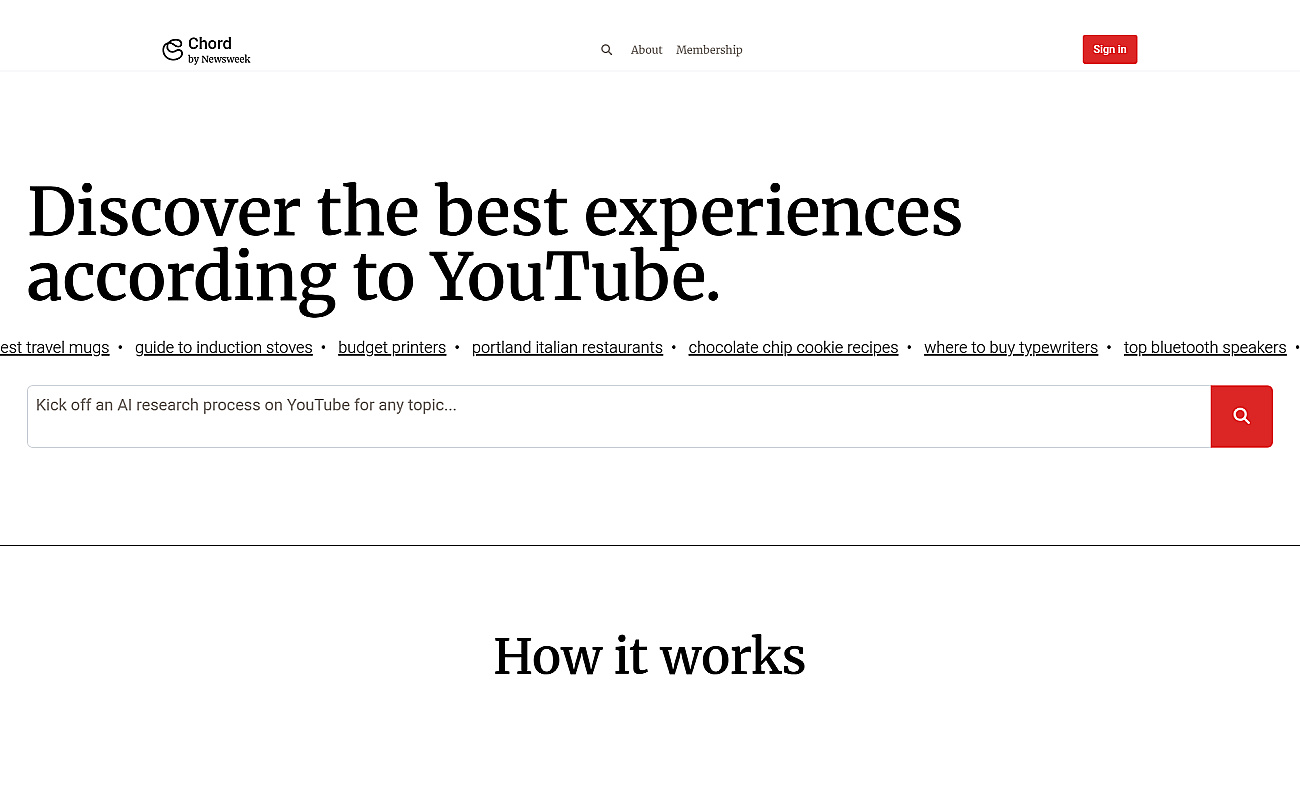
Task: Open the About page
Action: click(x=646, y=50)
